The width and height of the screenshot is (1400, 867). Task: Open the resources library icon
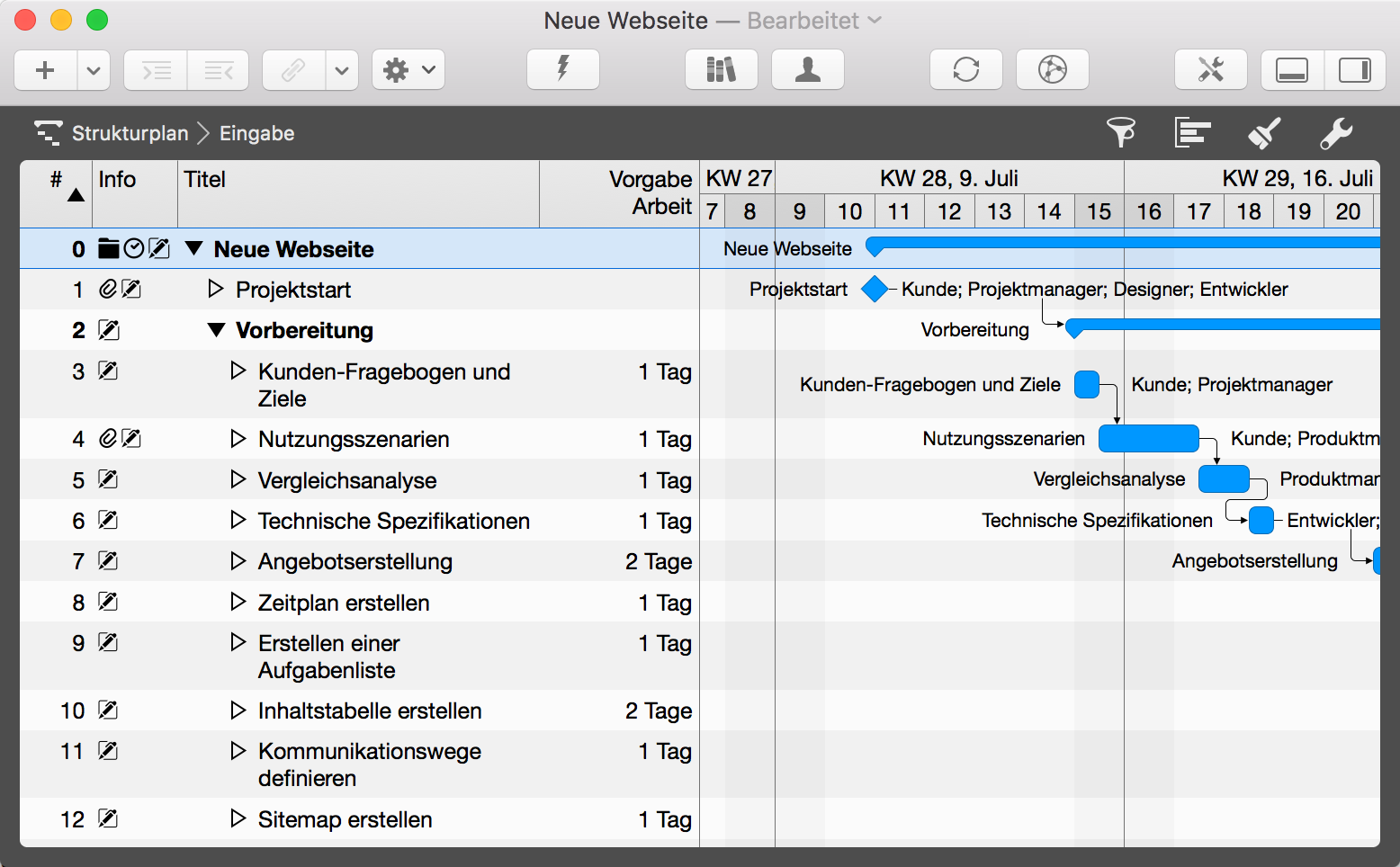pos(721,69)
